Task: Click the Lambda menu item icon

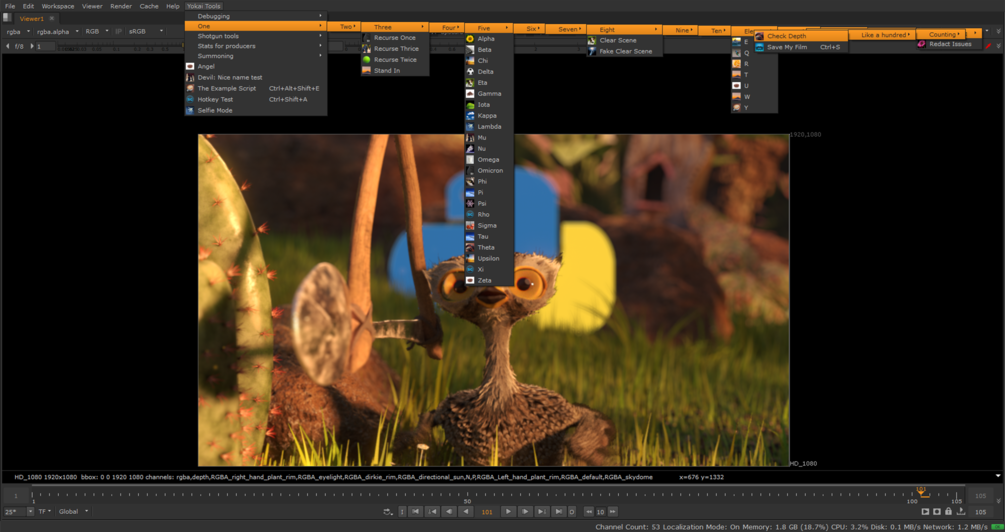Action: pyautogui.click(x=470, y=126)
